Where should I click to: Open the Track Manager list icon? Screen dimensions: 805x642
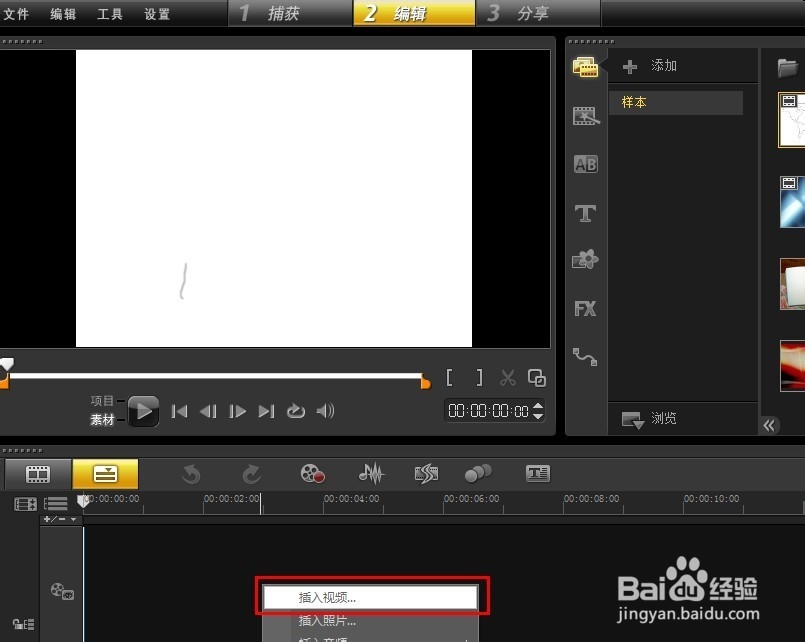[x=55, y=504]
